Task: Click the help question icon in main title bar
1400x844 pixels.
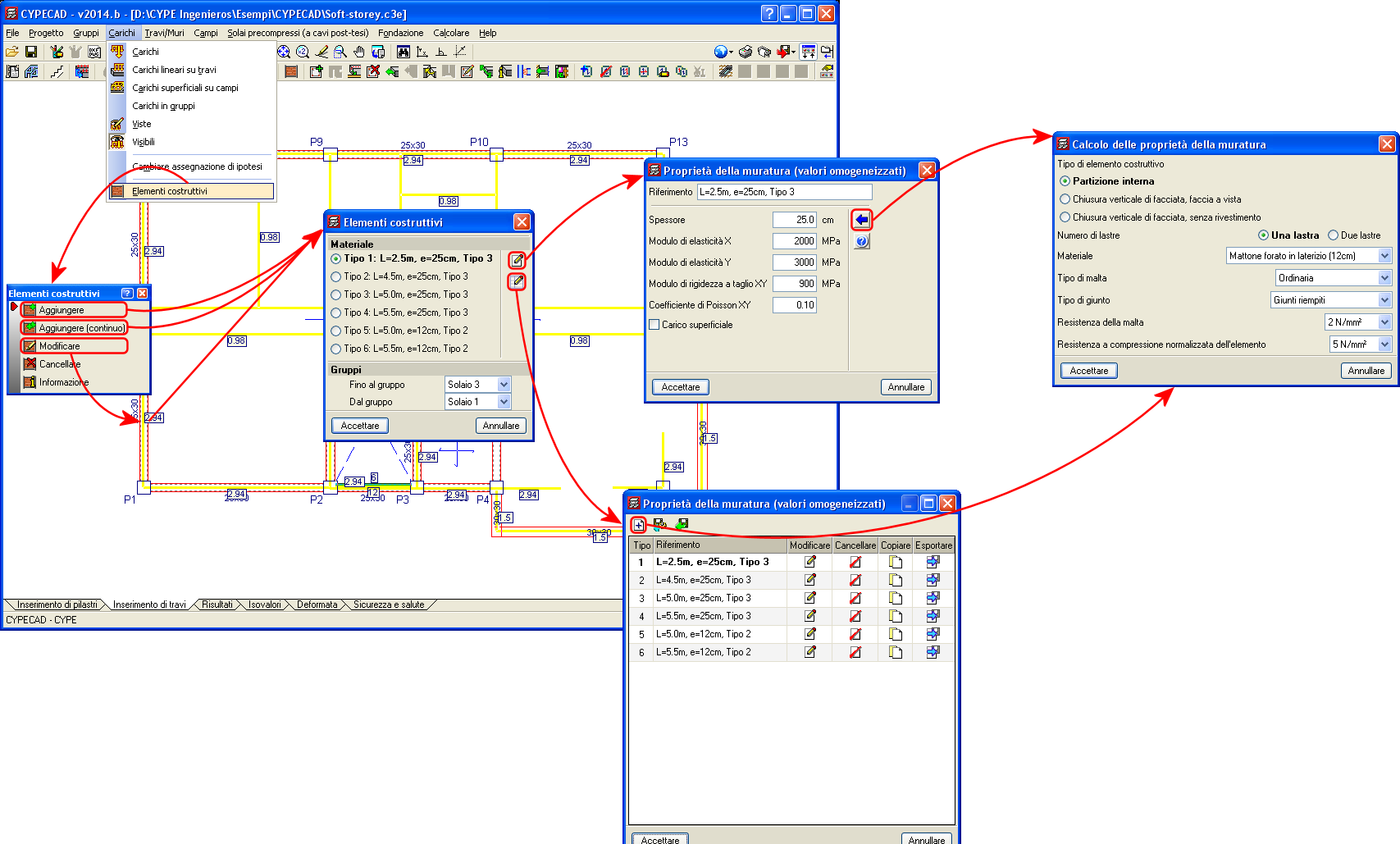Action: coord(768,13)
